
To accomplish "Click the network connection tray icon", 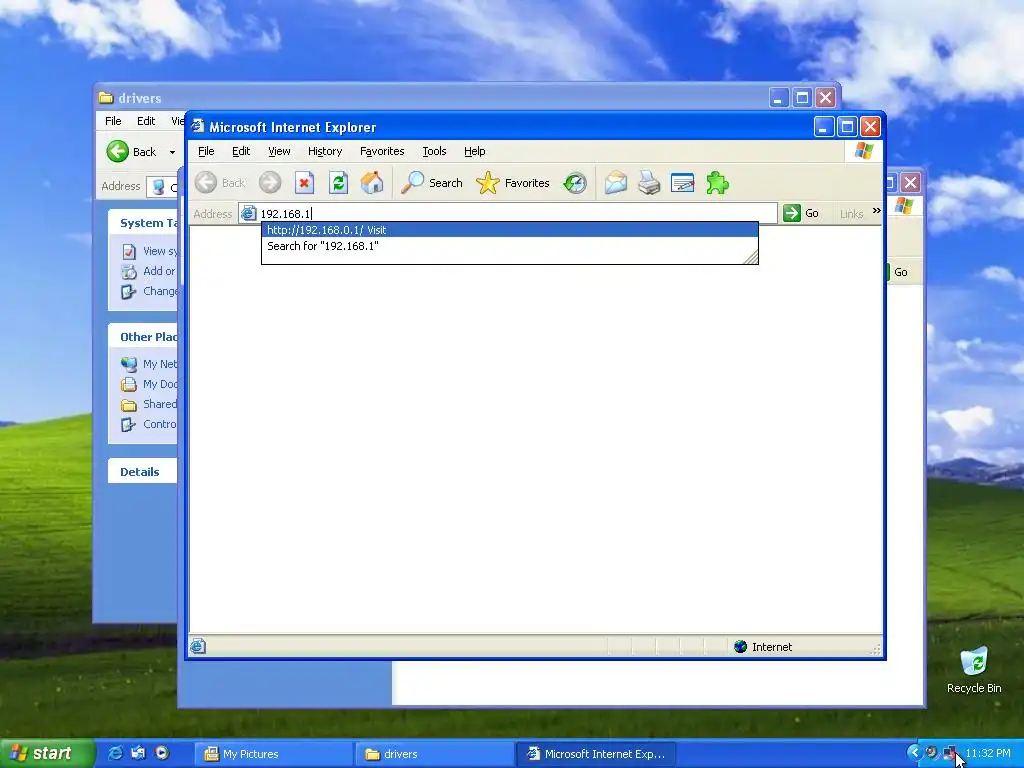I will (949, 753).
